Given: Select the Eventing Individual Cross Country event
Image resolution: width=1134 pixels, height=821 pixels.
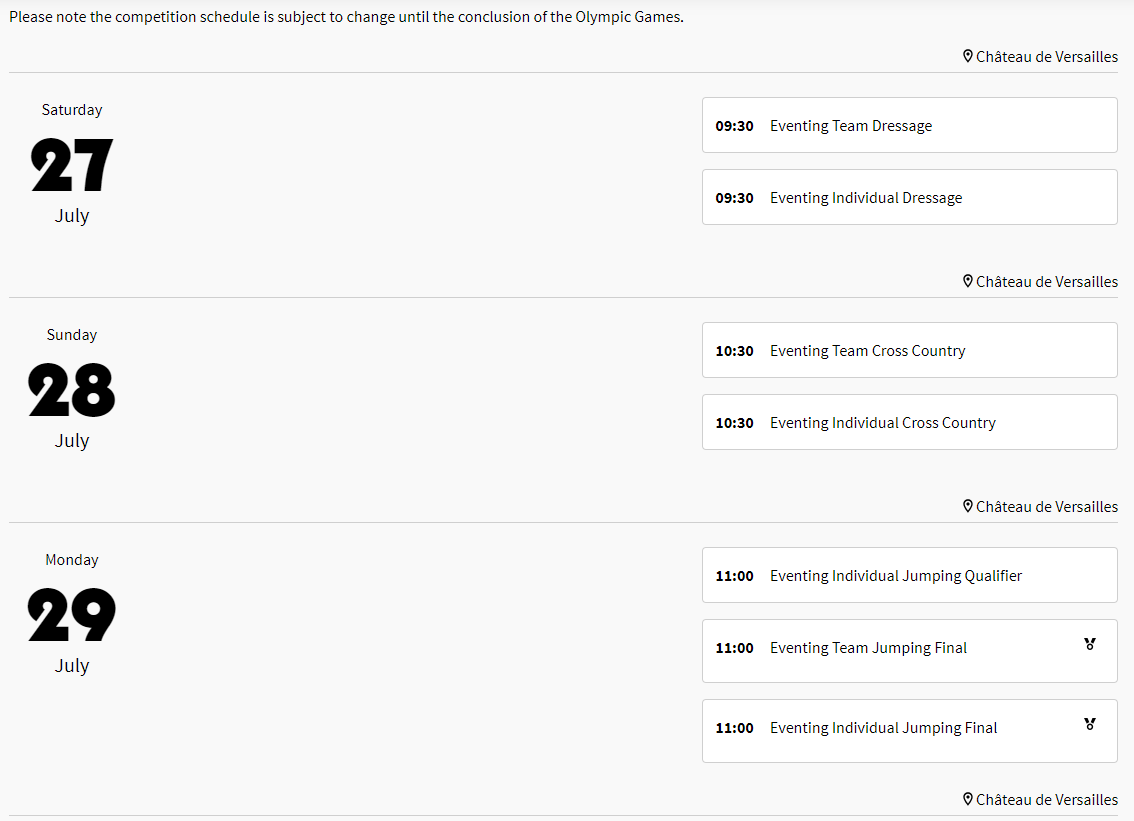Looking at the screenshot, I should [x=909, y=423].
